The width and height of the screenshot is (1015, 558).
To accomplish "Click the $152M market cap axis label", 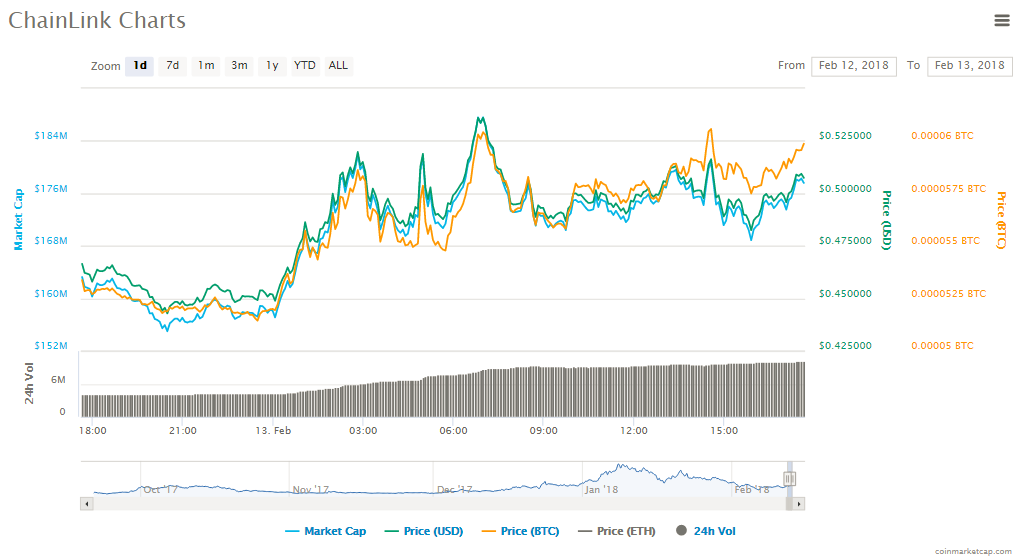I will [x=51, y=346].
